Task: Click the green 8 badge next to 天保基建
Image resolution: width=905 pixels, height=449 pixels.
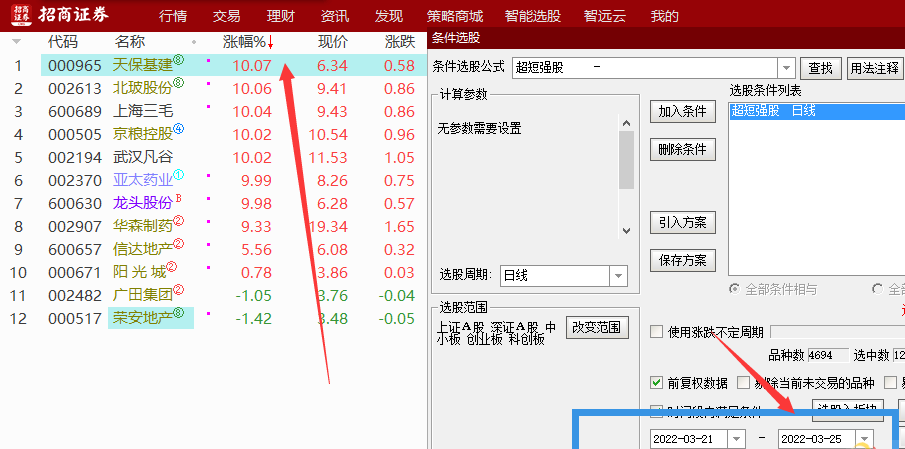Action: click(179, 59)
